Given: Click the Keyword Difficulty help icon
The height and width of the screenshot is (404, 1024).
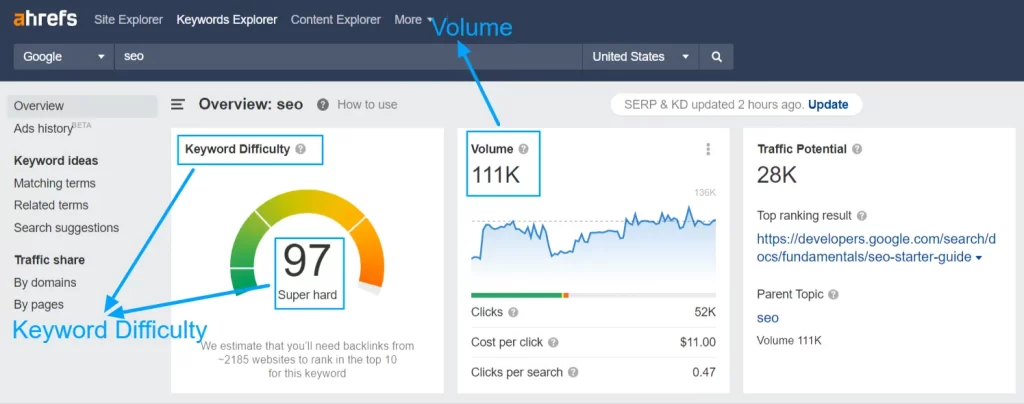Looking at the screenshot, I should (300, 149).
